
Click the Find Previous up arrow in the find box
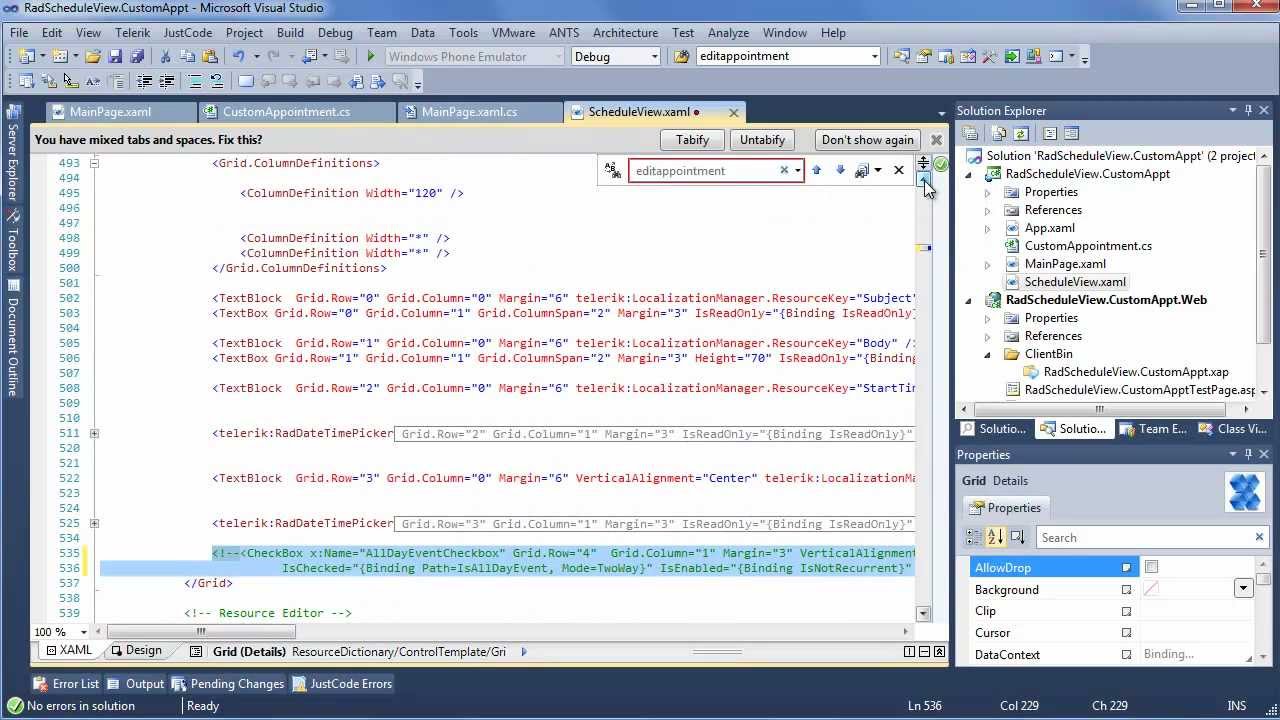pos(816,170)
